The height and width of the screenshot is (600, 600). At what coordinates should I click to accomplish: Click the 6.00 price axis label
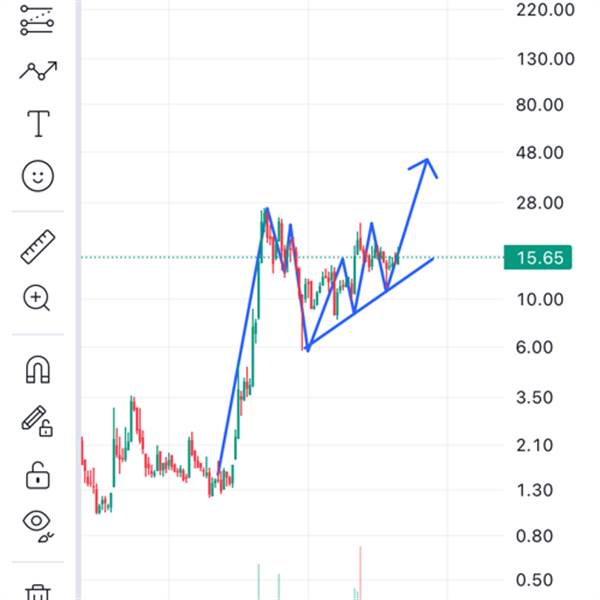point(534,347)
